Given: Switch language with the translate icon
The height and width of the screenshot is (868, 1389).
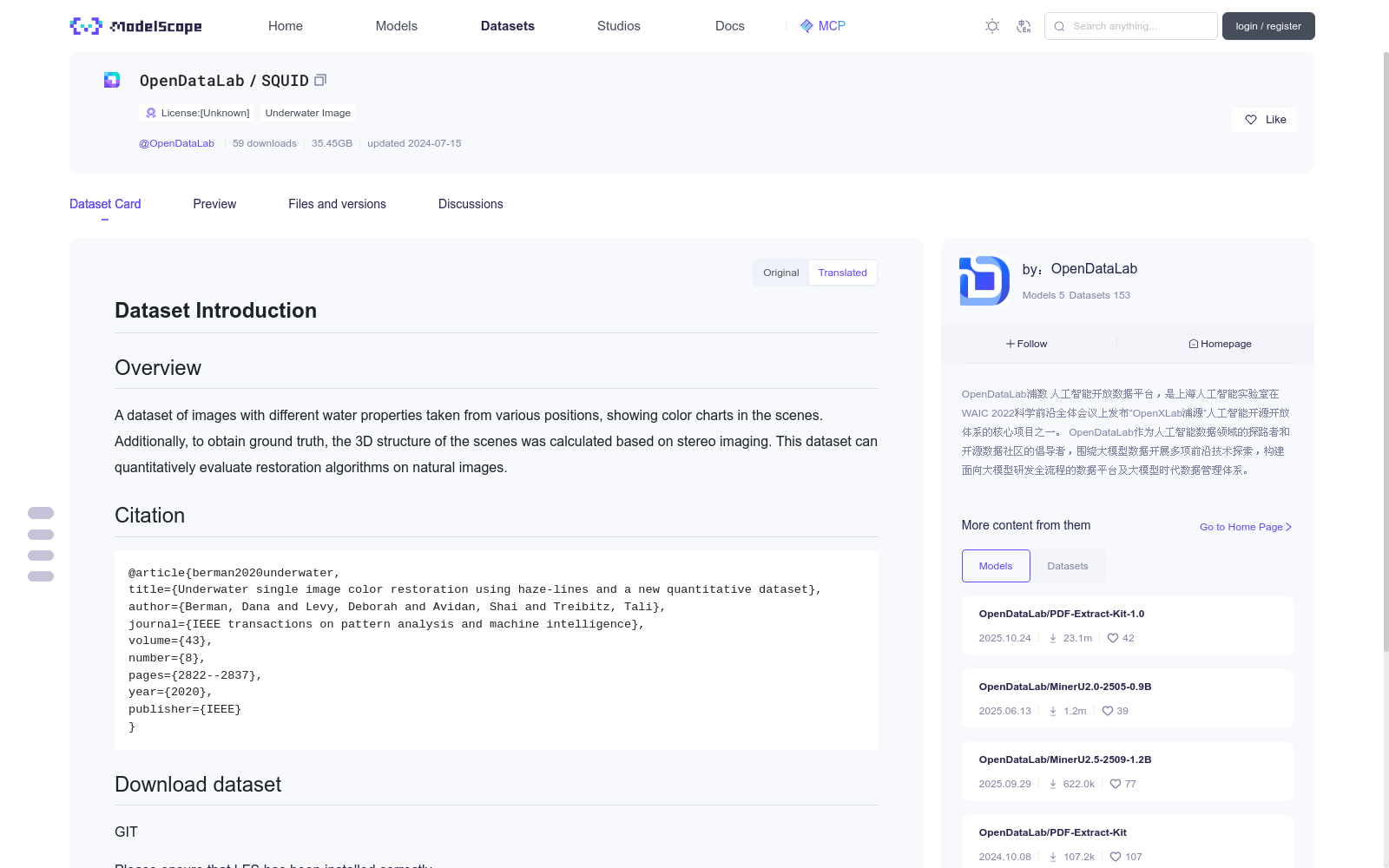Looking at the screenshot, I should (x=1024, y=26).
